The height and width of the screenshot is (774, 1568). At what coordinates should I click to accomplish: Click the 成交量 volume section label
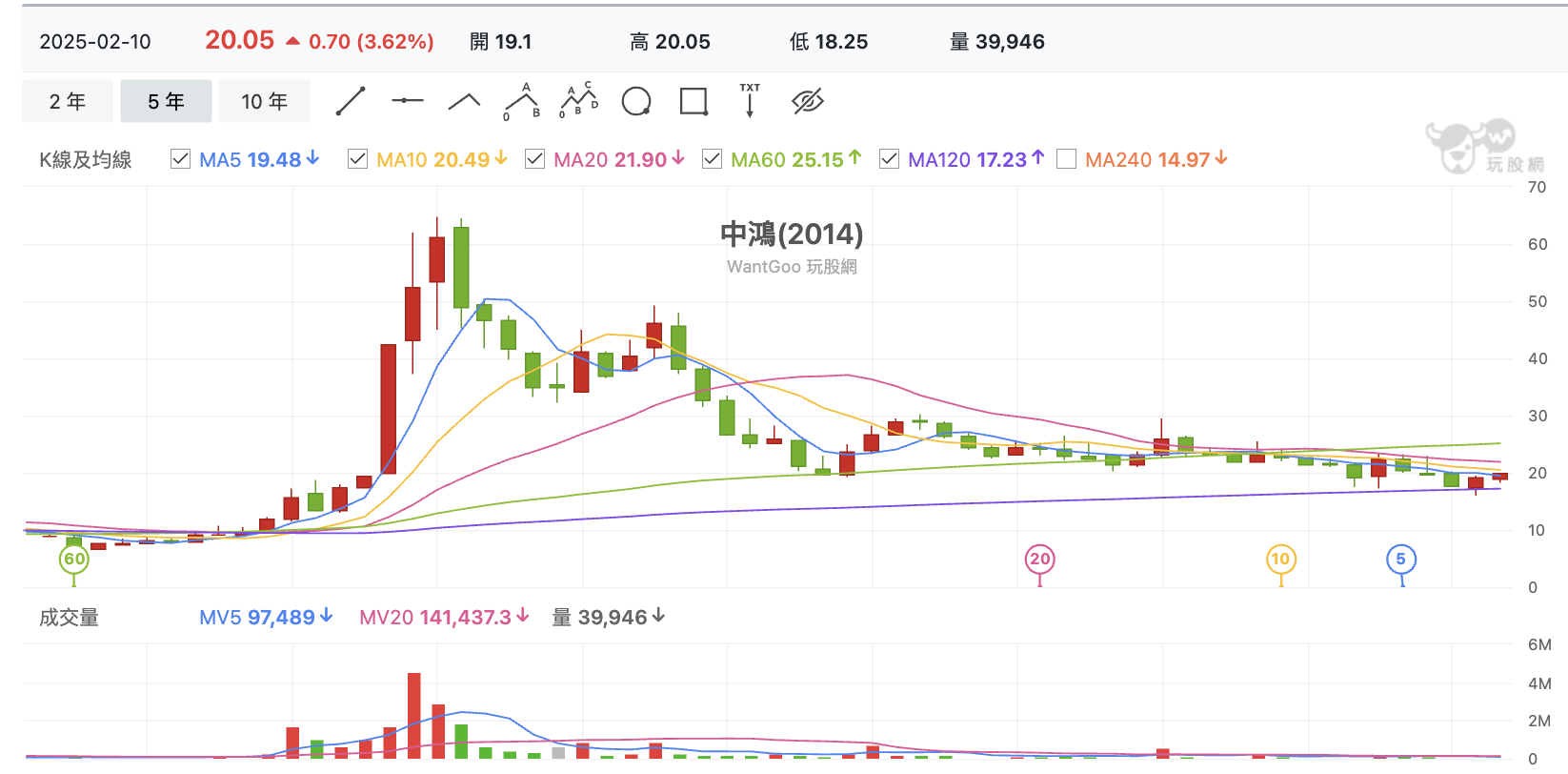coord(69,618)
